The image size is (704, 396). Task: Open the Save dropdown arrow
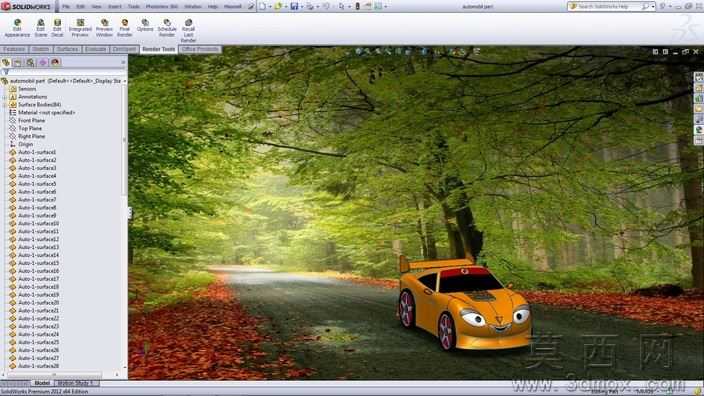pos(301,7)
